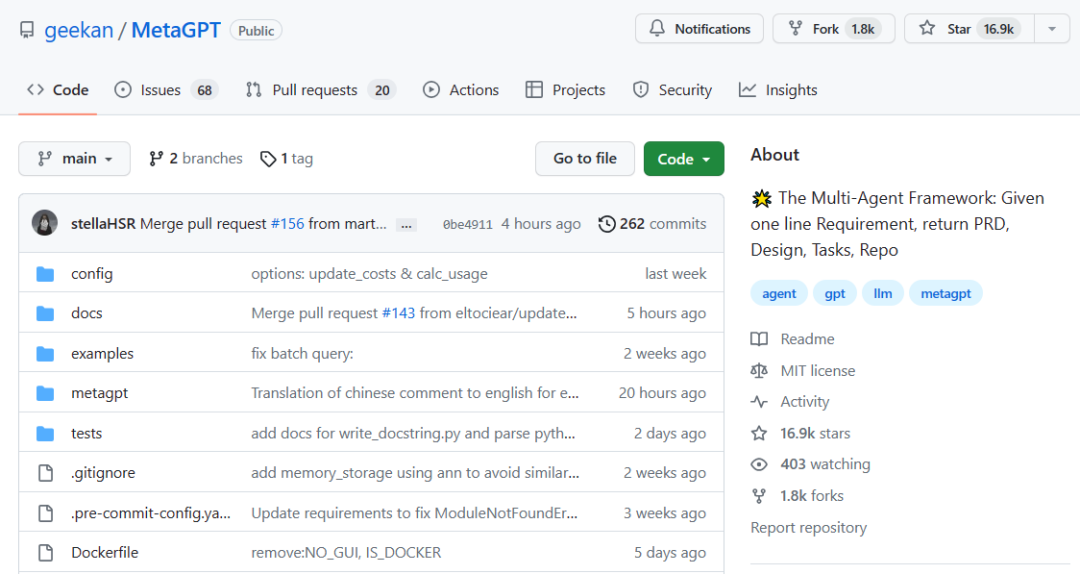This screenshot has width=1080, height=574.
Task: Click Report repository link
Action: pos(809,528)
